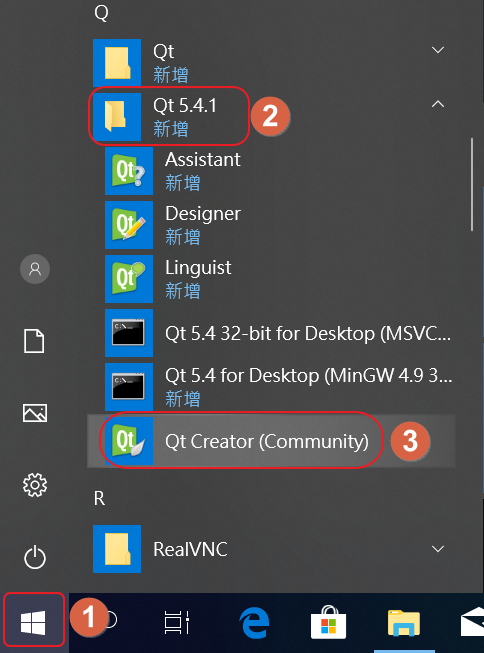Open Qt Assistant app
The width and height of the screenshot is (484, 653).
click(271, 171)
